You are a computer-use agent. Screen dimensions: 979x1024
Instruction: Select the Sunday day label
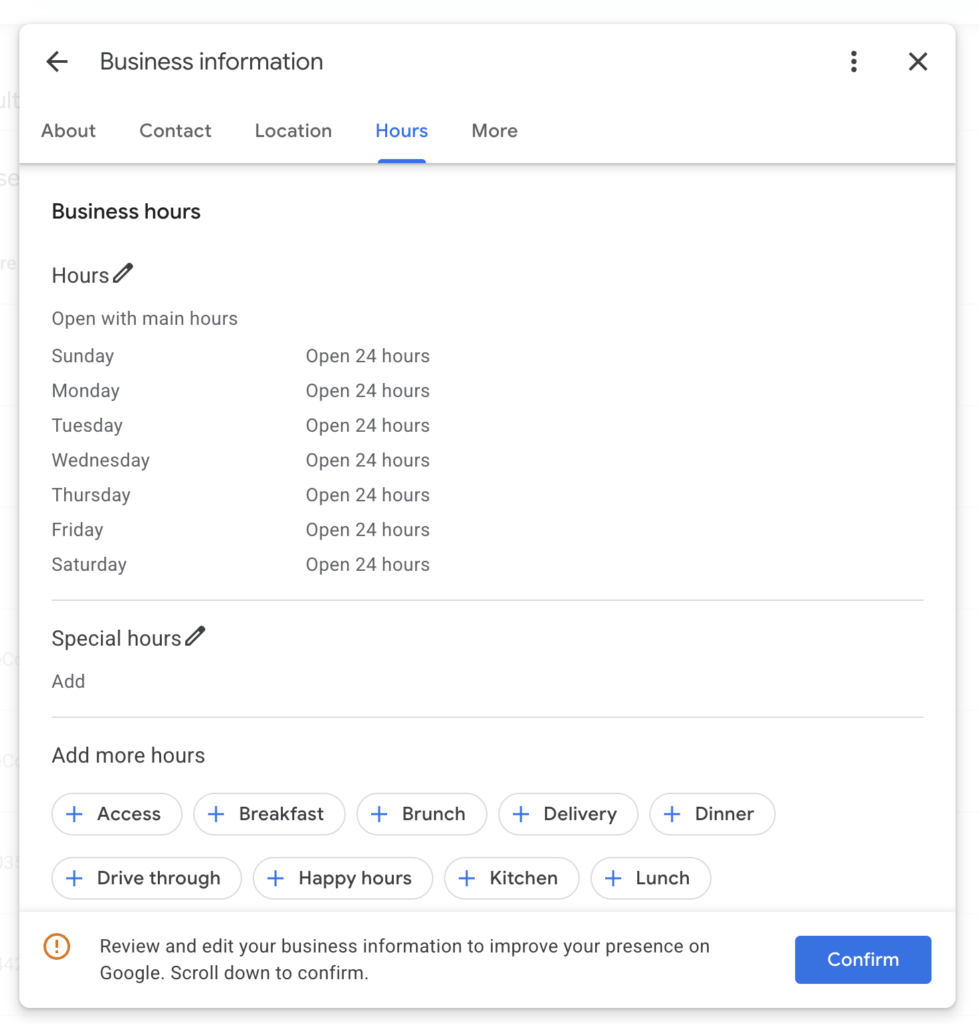[83, 356]
